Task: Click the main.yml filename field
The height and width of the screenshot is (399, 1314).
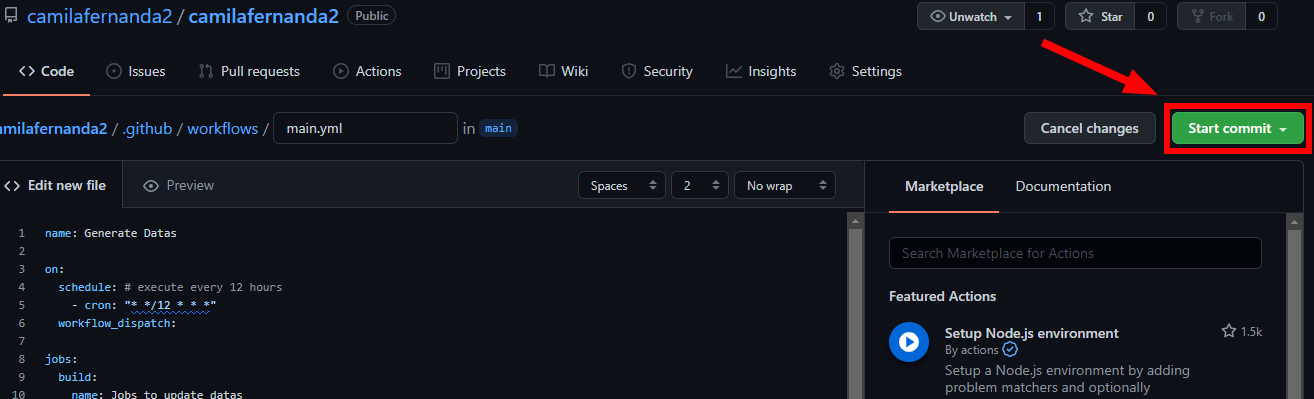Action: point(365,128)
